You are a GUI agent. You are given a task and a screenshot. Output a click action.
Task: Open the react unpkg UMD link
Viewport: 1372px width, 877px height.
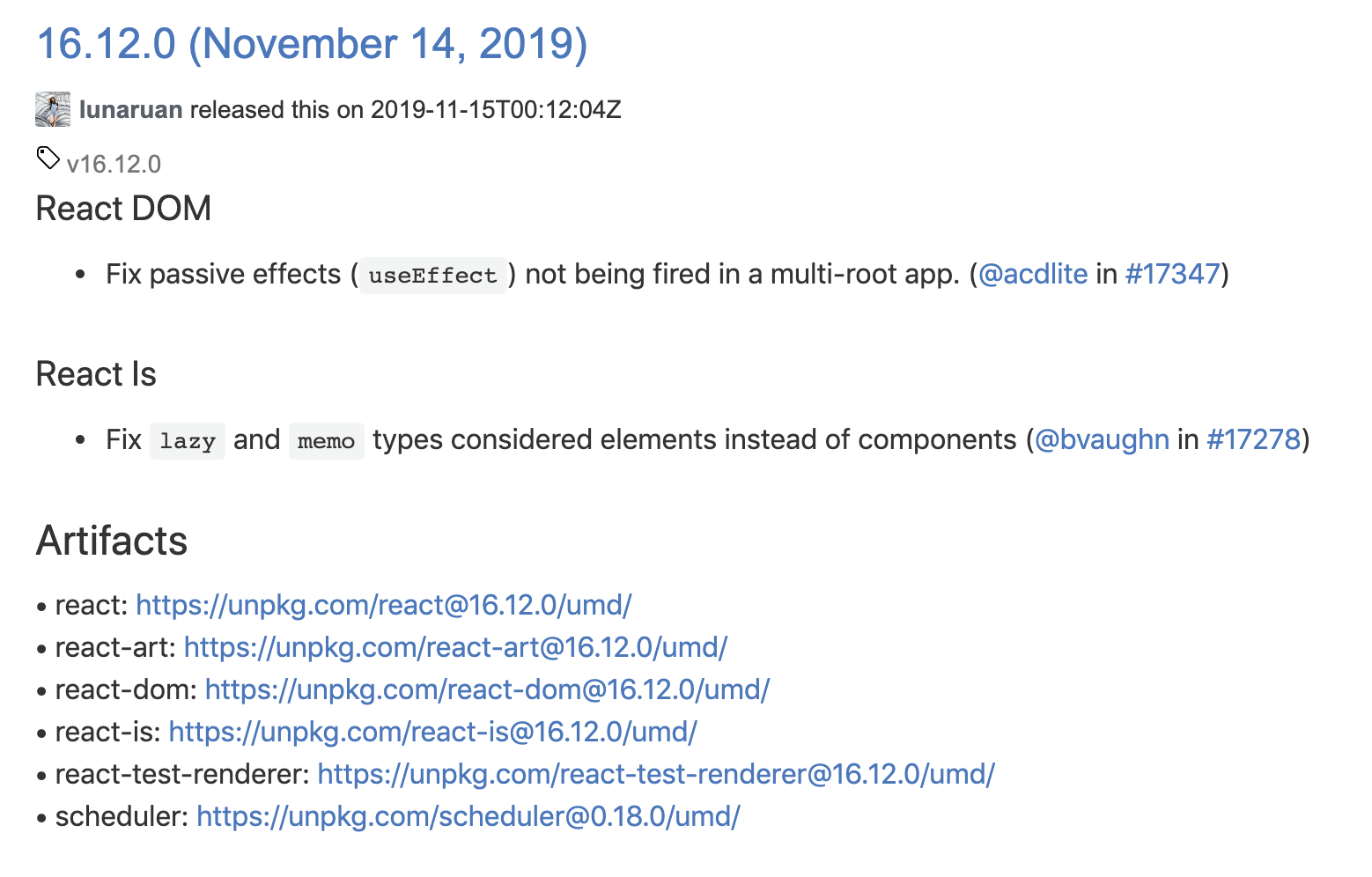coord(384,605)
